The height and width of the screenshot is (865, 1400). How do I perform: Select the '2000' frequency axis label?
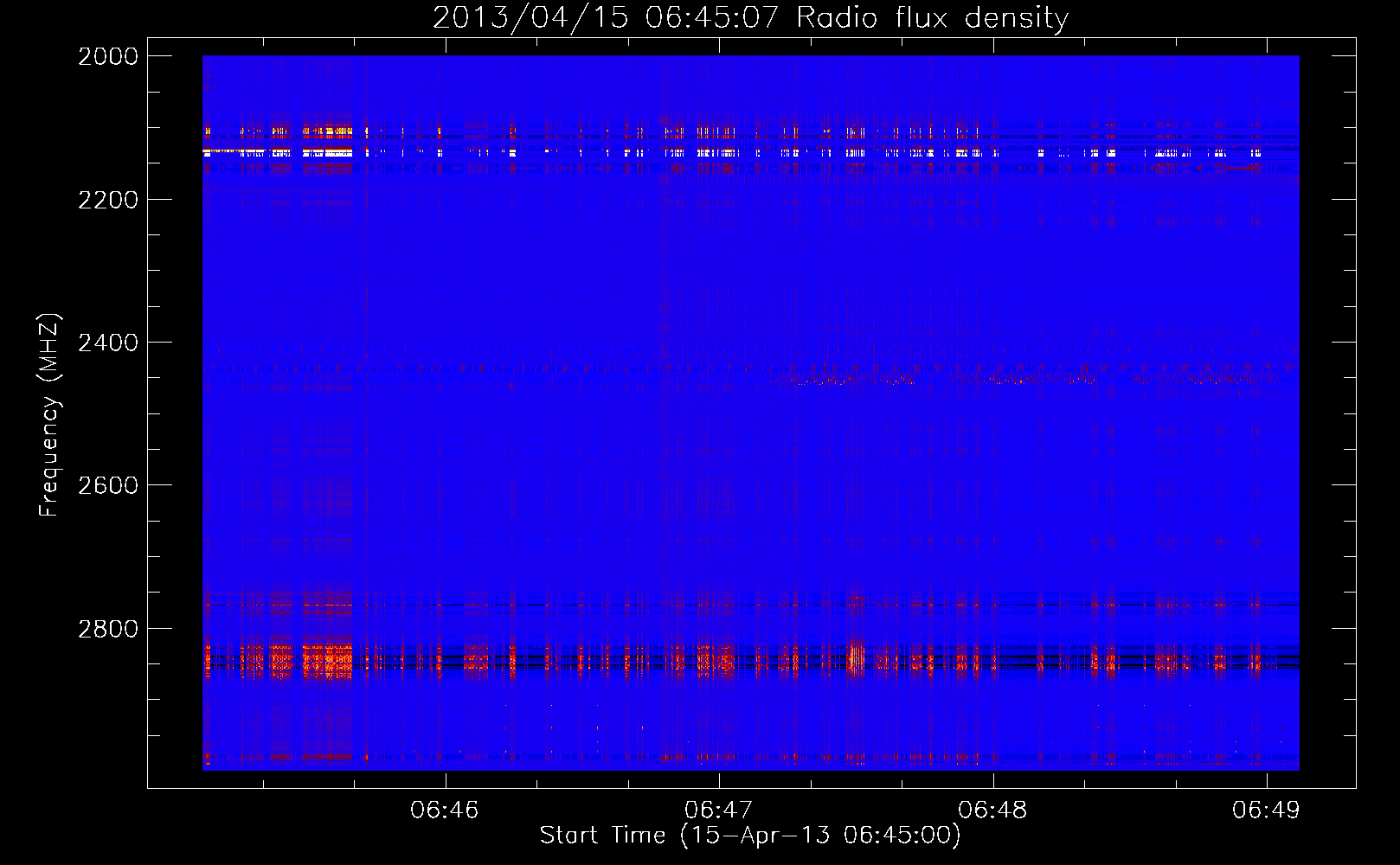coord(108,56)
